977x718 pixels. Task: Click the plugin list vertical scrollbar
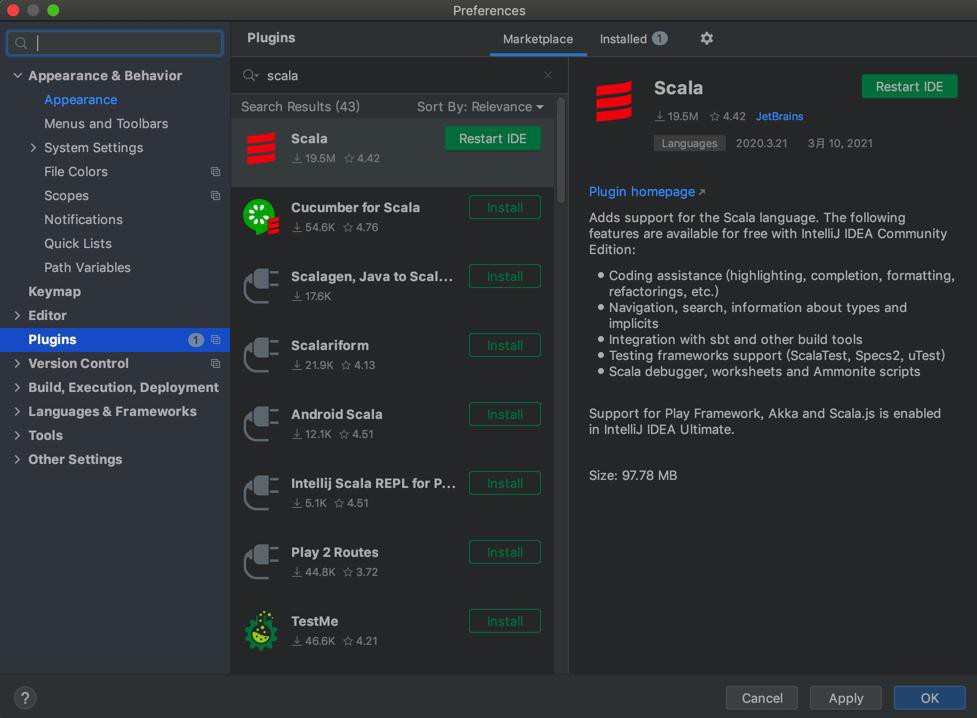pyautogui.click(x=561, y=150)
